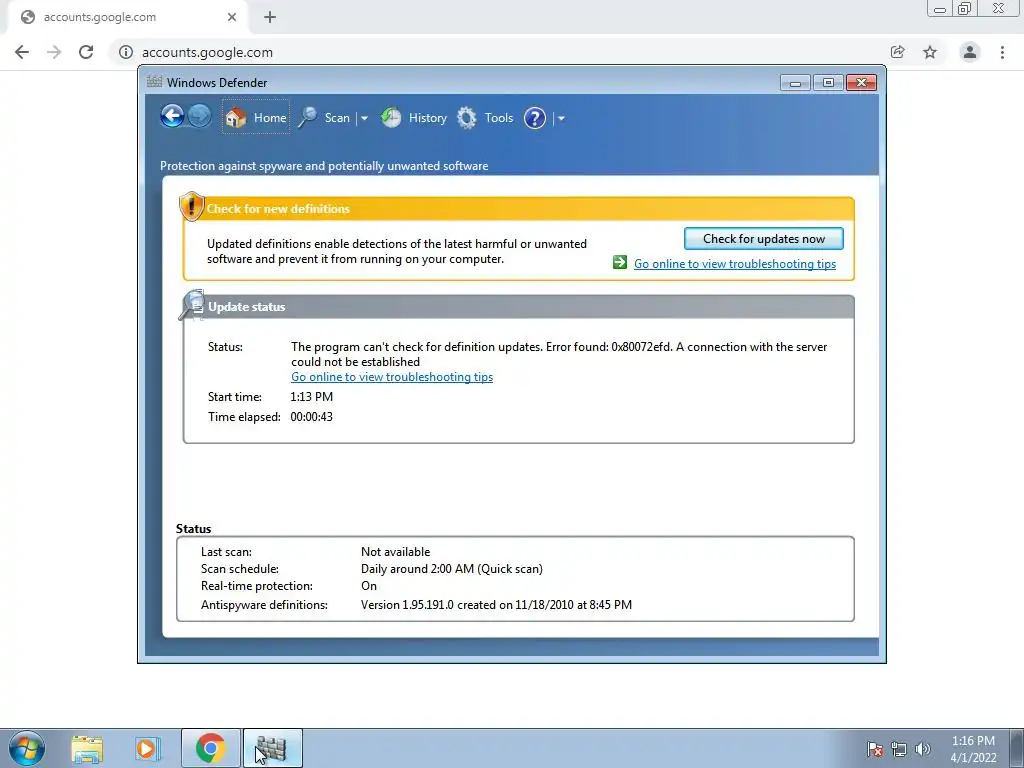The image size is (1024, 768).
Task: Click the volume speaker tray icon
Action: (x=922, y=749)
